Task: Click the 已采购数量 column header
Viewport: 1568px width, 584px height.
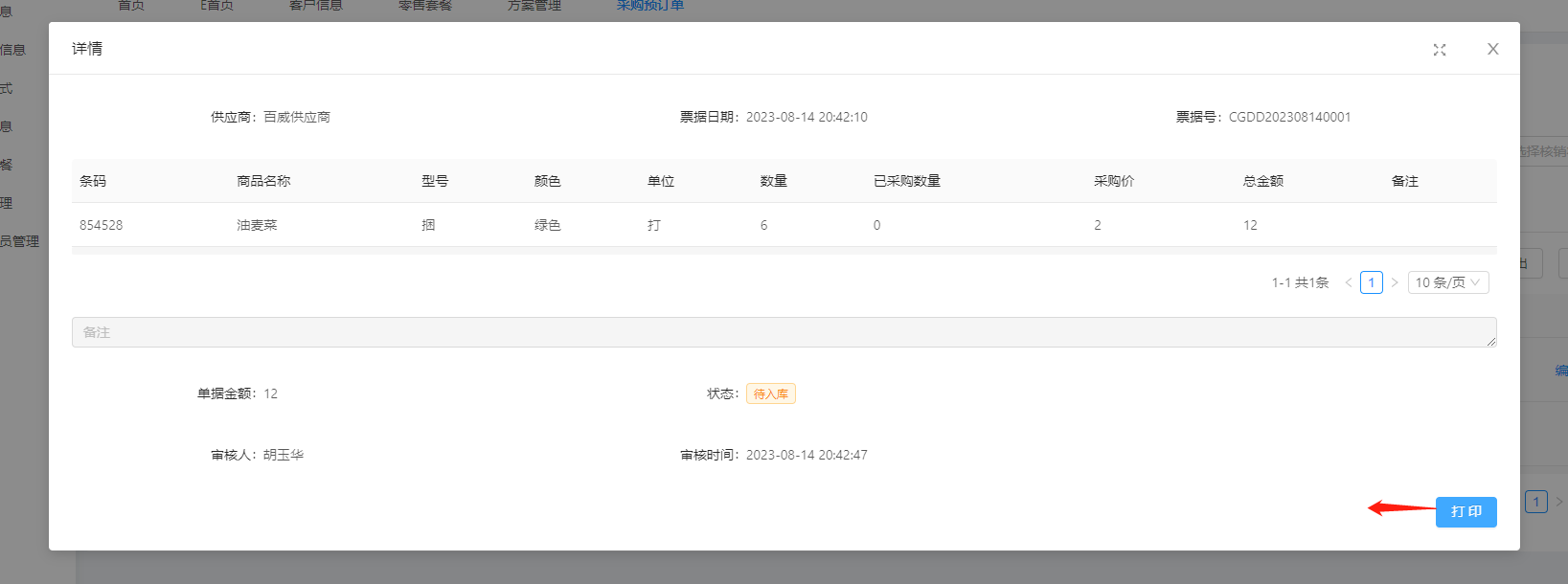Action: [907, 181]
